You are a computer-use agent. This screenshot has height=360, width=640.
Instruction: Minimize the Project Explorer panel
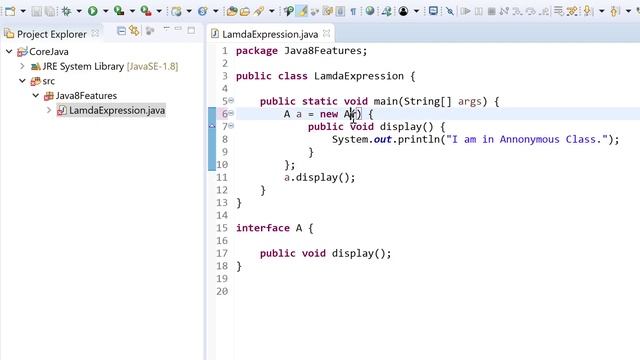point(178,29)
